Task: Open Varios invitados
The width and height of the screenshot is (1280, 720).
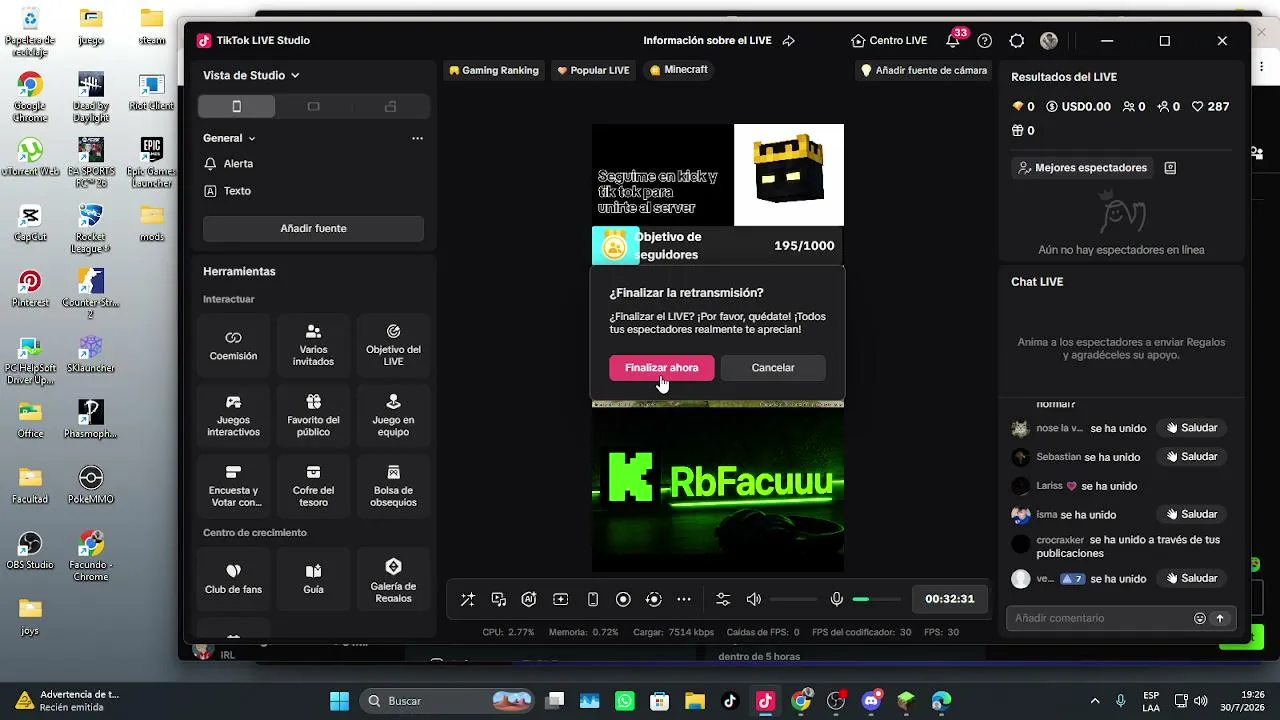Action: 313,346
